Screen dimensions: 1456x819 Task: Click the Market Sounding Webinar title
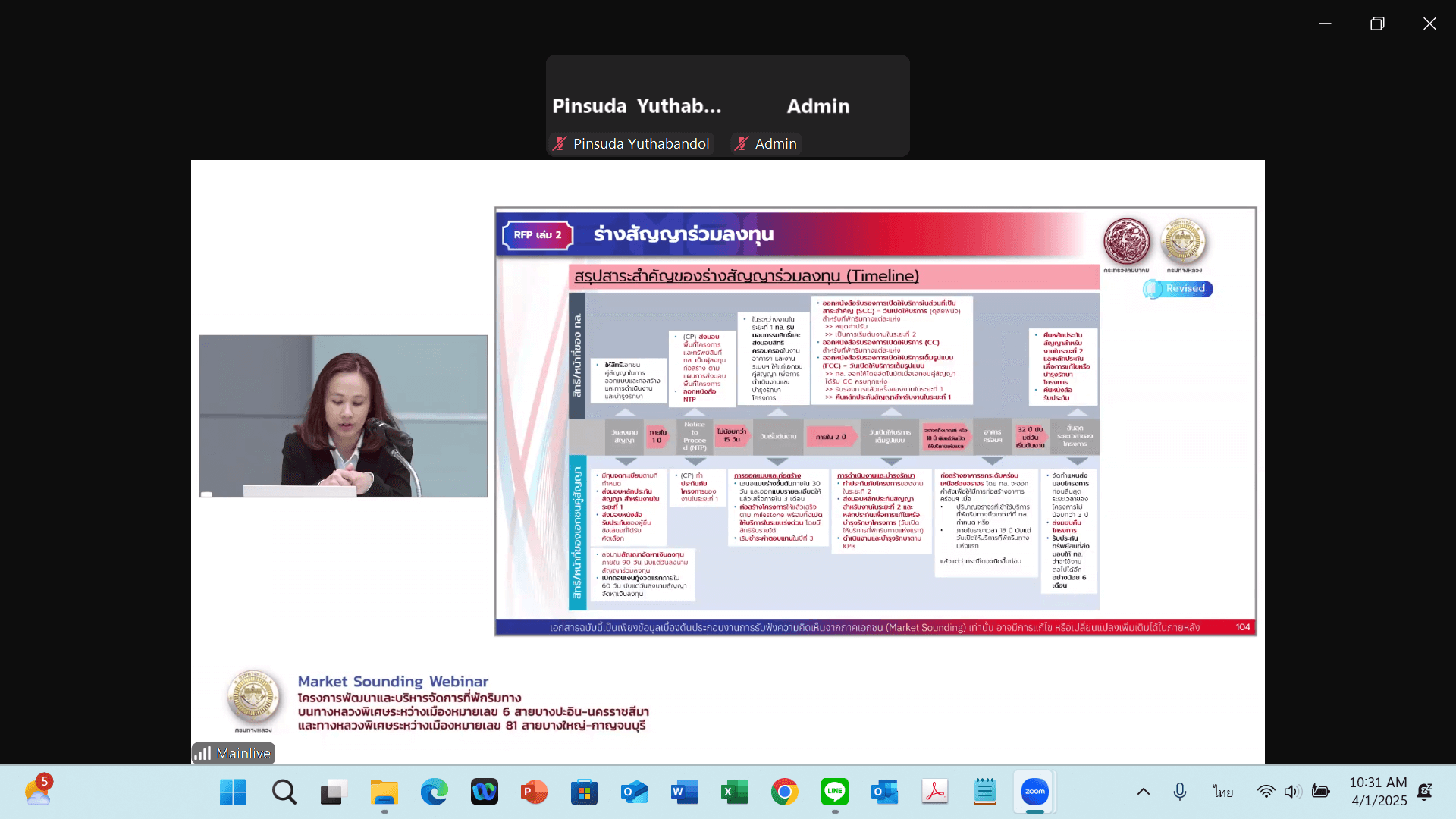pos(393,682)
